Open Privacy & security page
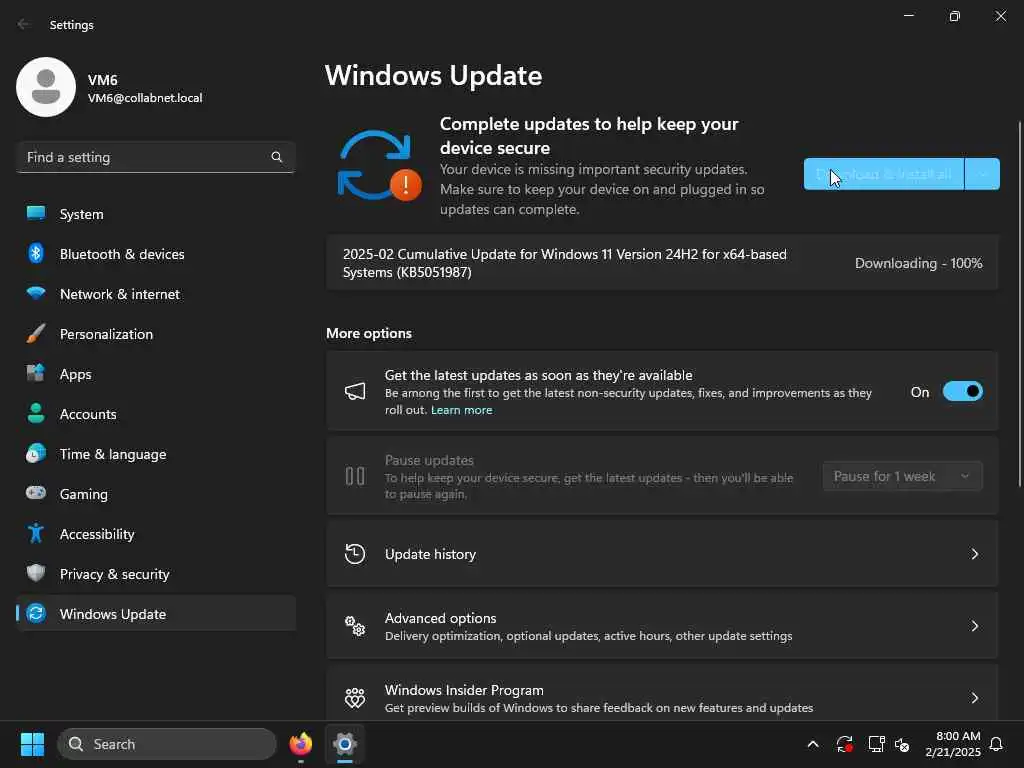Screen dimensions: 1024x768 (155, 573)
